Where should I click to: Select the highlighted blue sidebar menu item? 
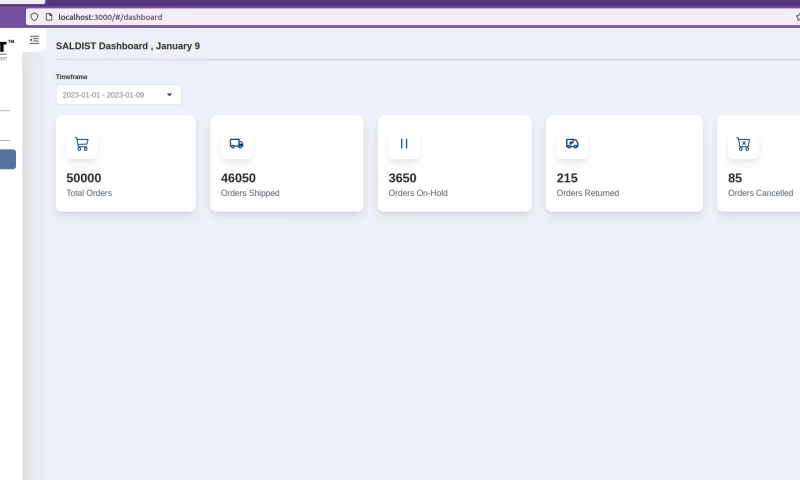8,159
